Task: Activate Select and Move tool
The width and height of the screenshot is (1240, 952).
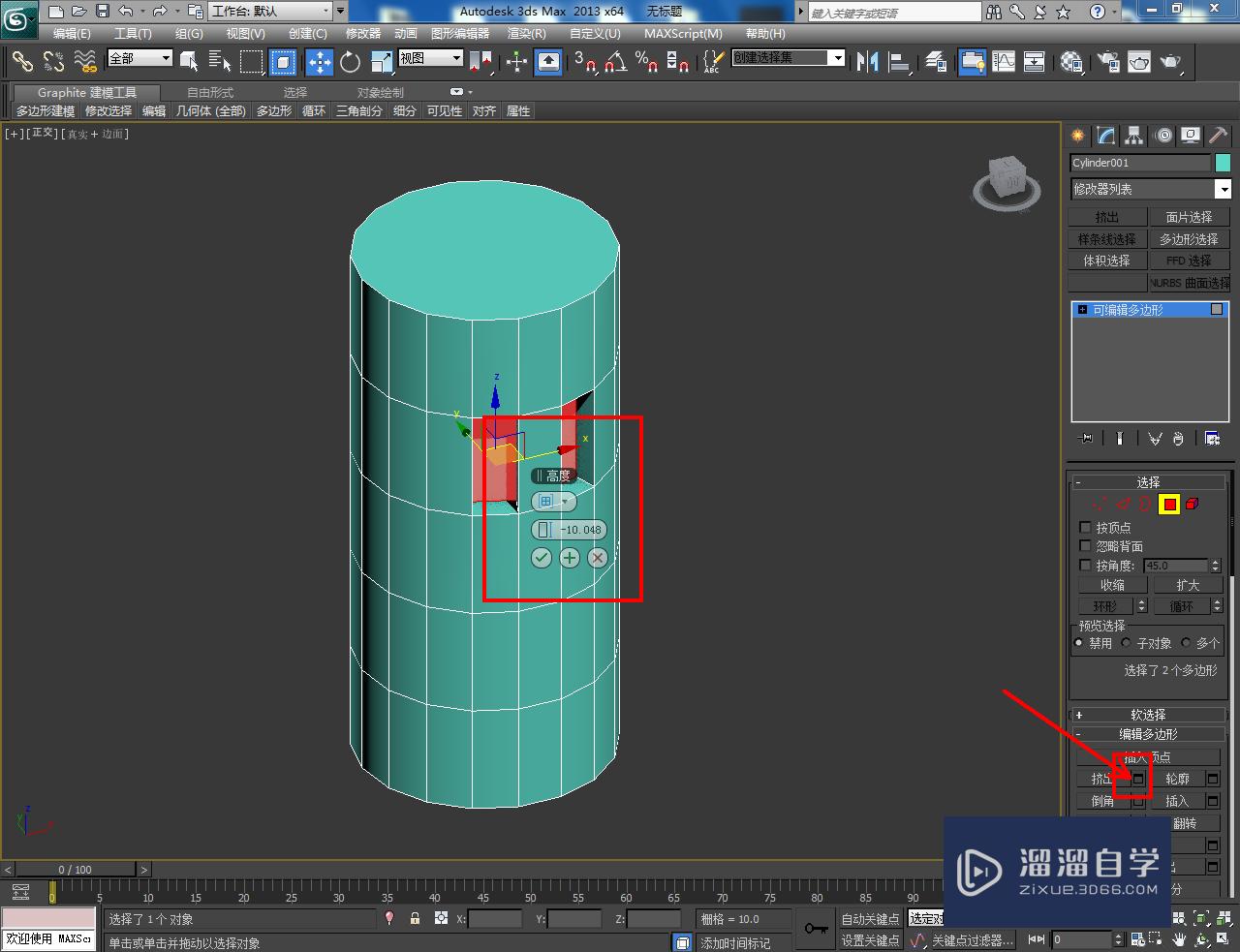Action: (319, 62)
